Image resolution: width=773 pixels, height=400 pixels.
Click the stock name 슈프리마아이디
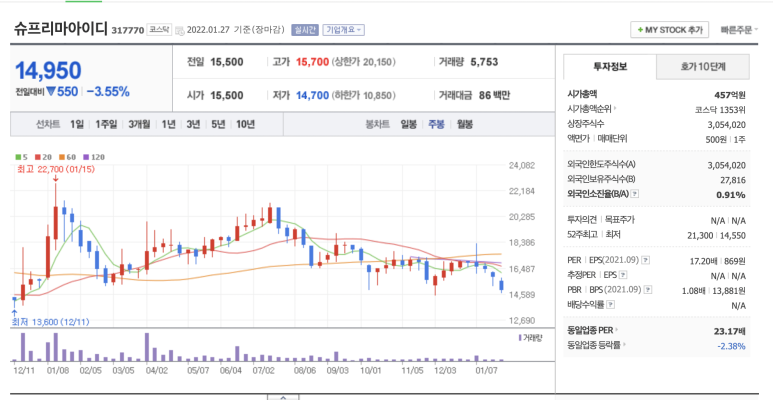coord(61,29)
